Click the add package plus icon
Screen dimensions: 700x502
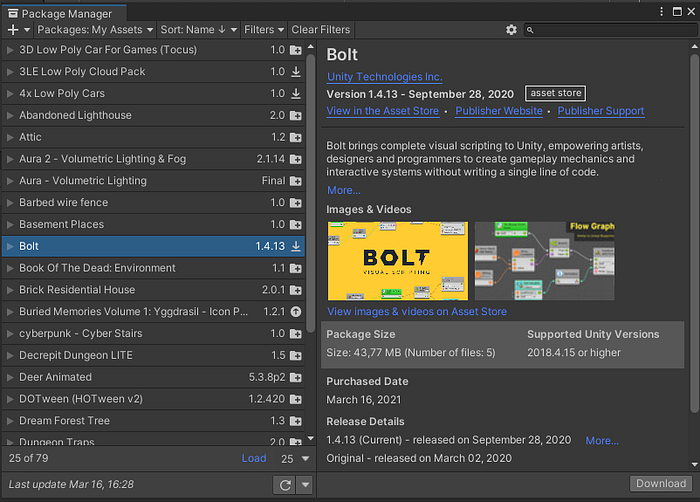(x=12, y=30)
